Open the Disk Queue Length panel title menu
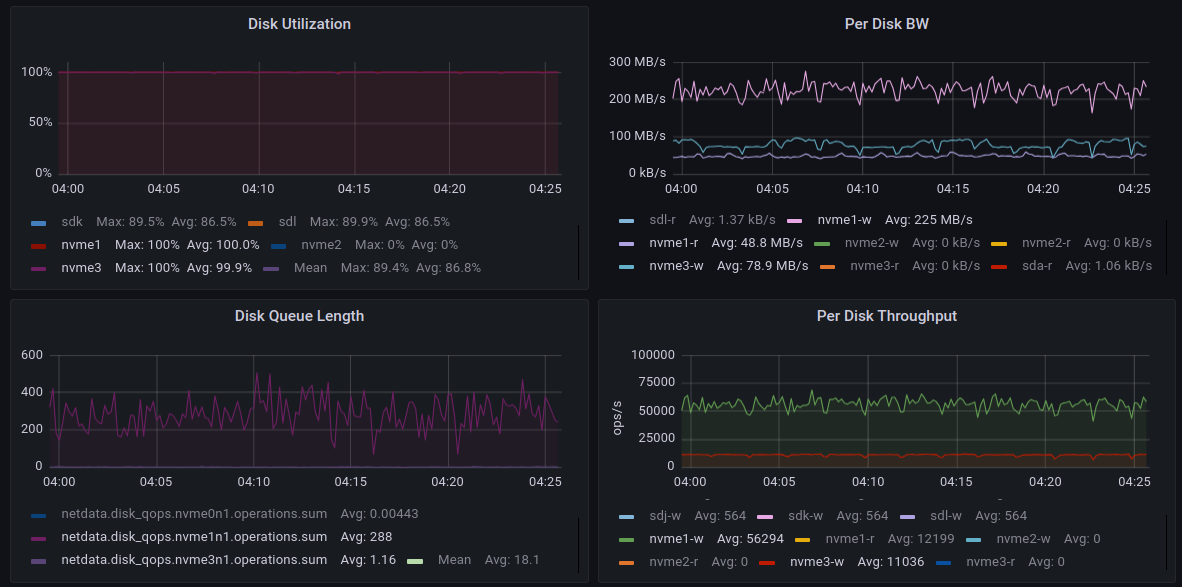Viewport: 1182px width, 587px height. [299, 316]
